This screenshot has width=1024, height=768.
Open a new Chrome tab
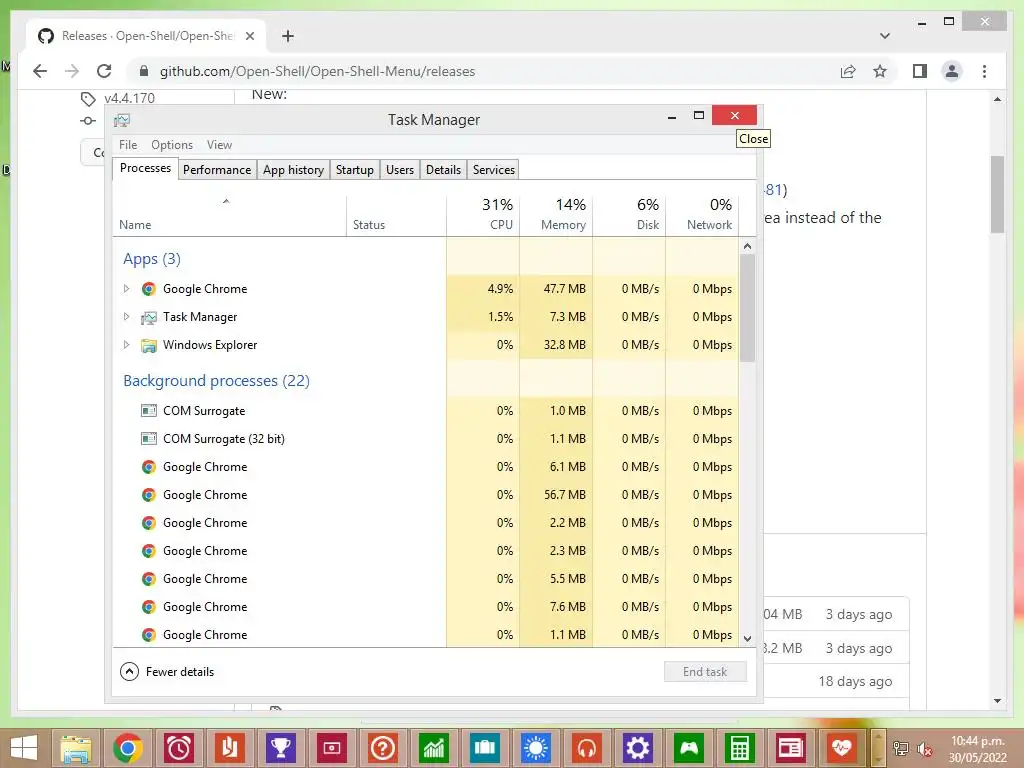(287, 36)
